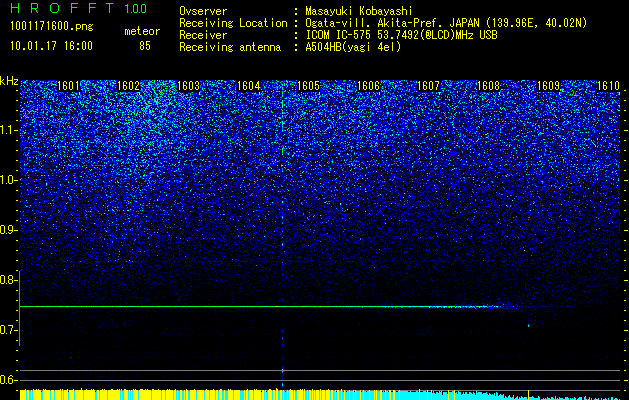Image resolution: width=629 pixels, height=400 pixels.
Task: Click the 1.0 kHz axis label
Action: pos(8,180)
